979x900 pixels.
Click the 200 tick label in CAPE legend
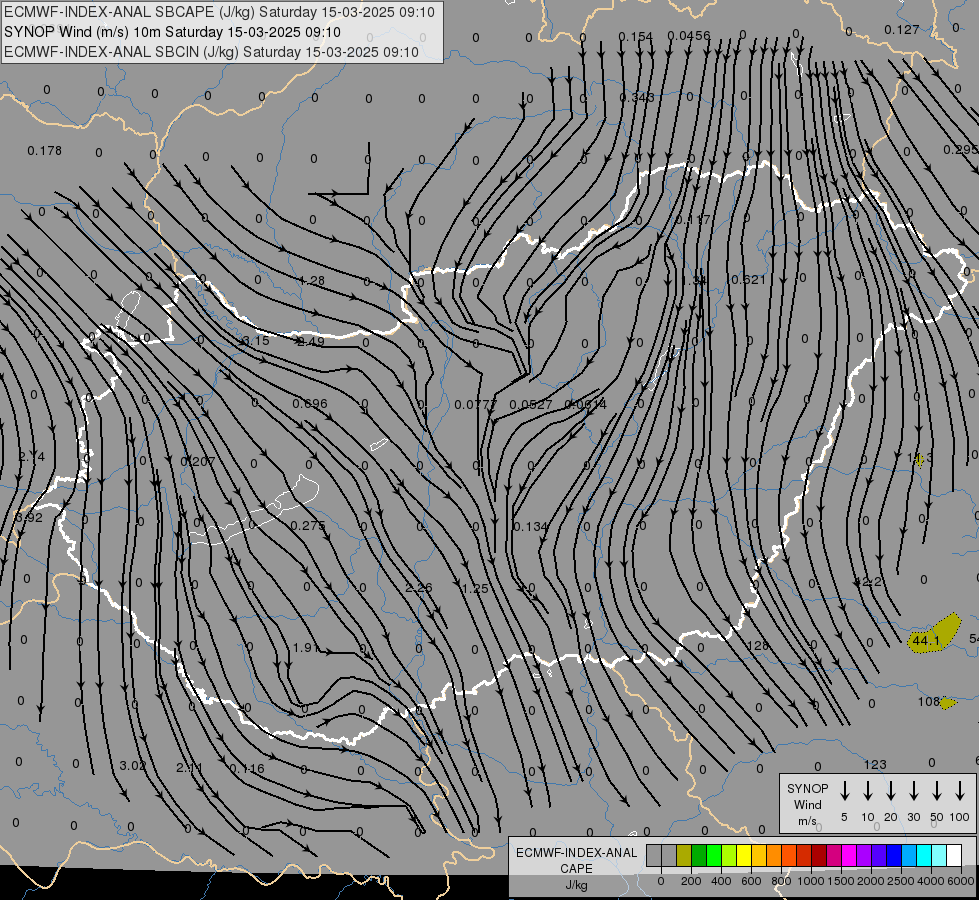(691, 881)
